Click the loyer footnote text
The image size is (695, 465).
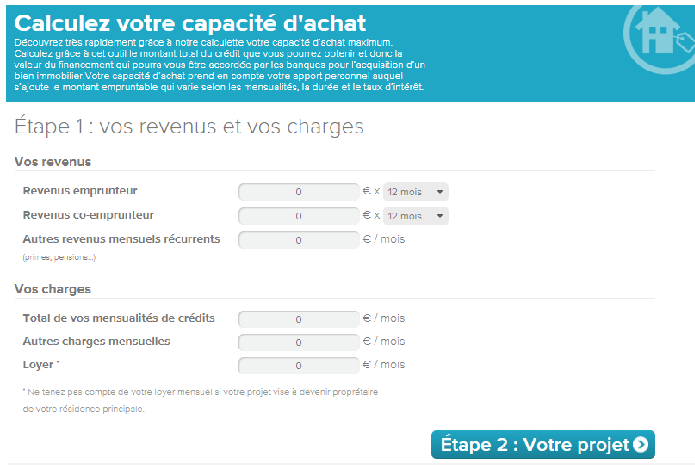pos(200,400)
